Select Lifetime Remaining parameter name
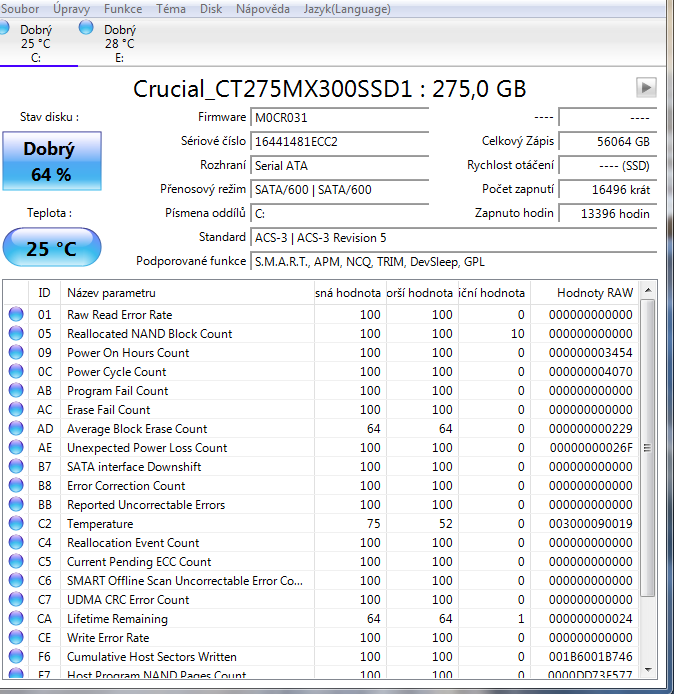Image resolution: width=674 pixels, height=694 pixels. (x=117, y=619)
